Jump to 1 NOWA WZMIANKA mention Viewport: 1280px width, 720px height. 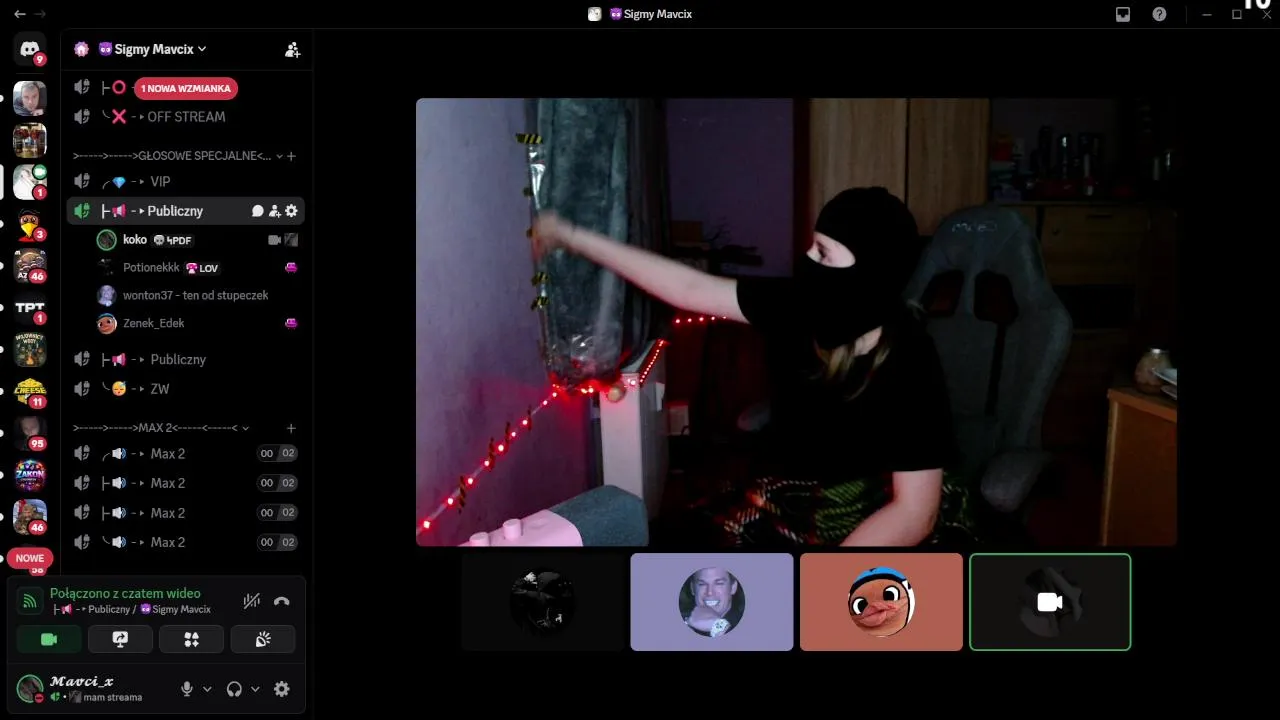(186, 88)
